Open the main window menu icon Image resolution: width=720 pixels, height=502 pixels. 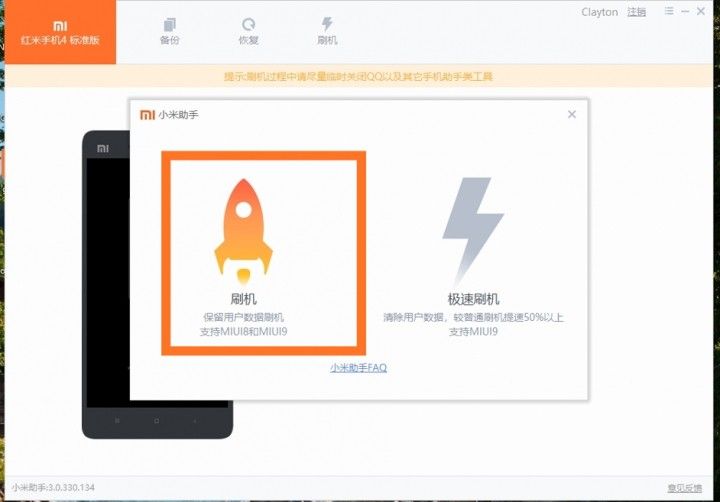pos(669,11)
